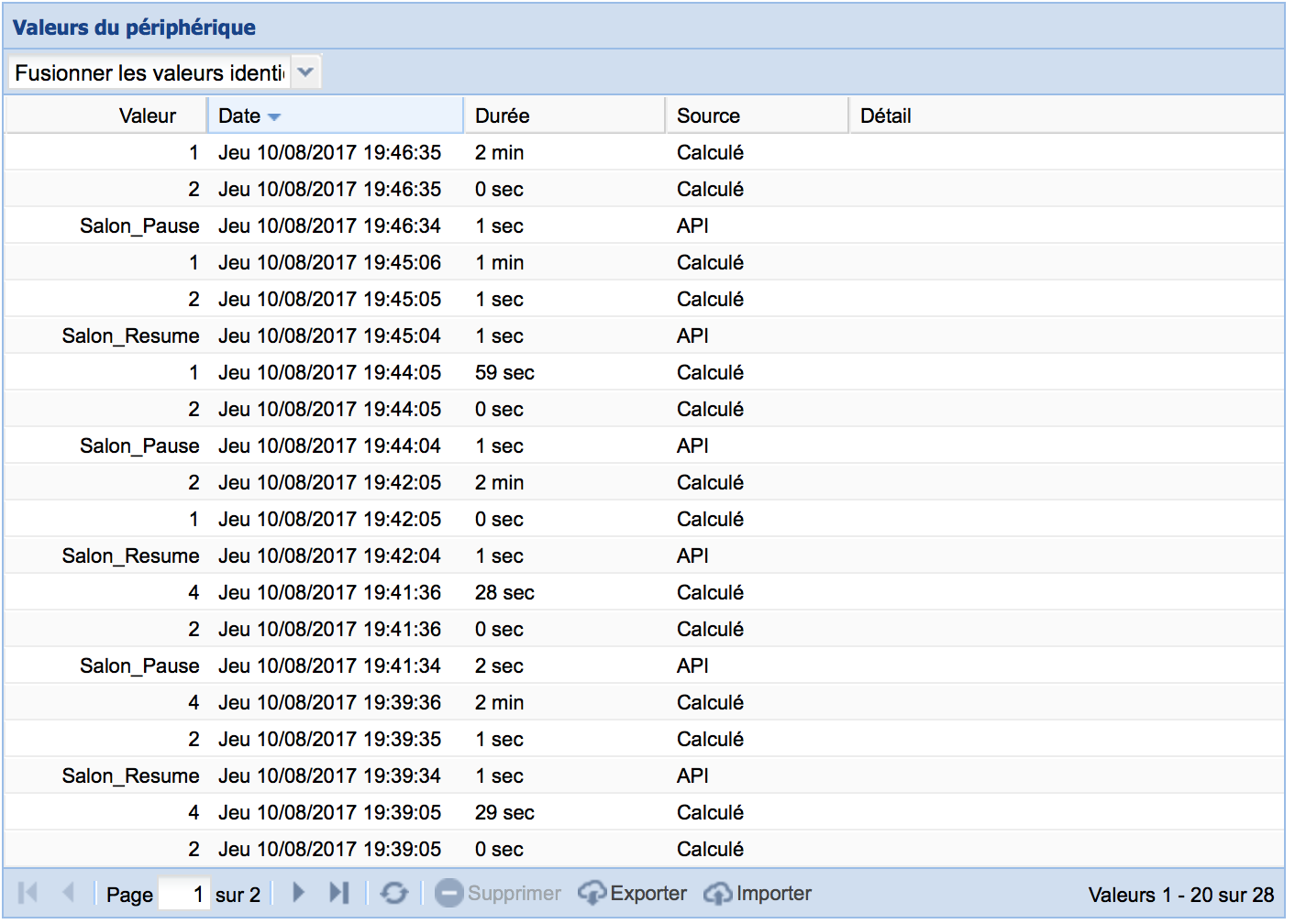The image size is (1295, 924).
Task: Click date Jeu 10/08/2017 19:41:36 with 28 sec
Action: [329, 592]
